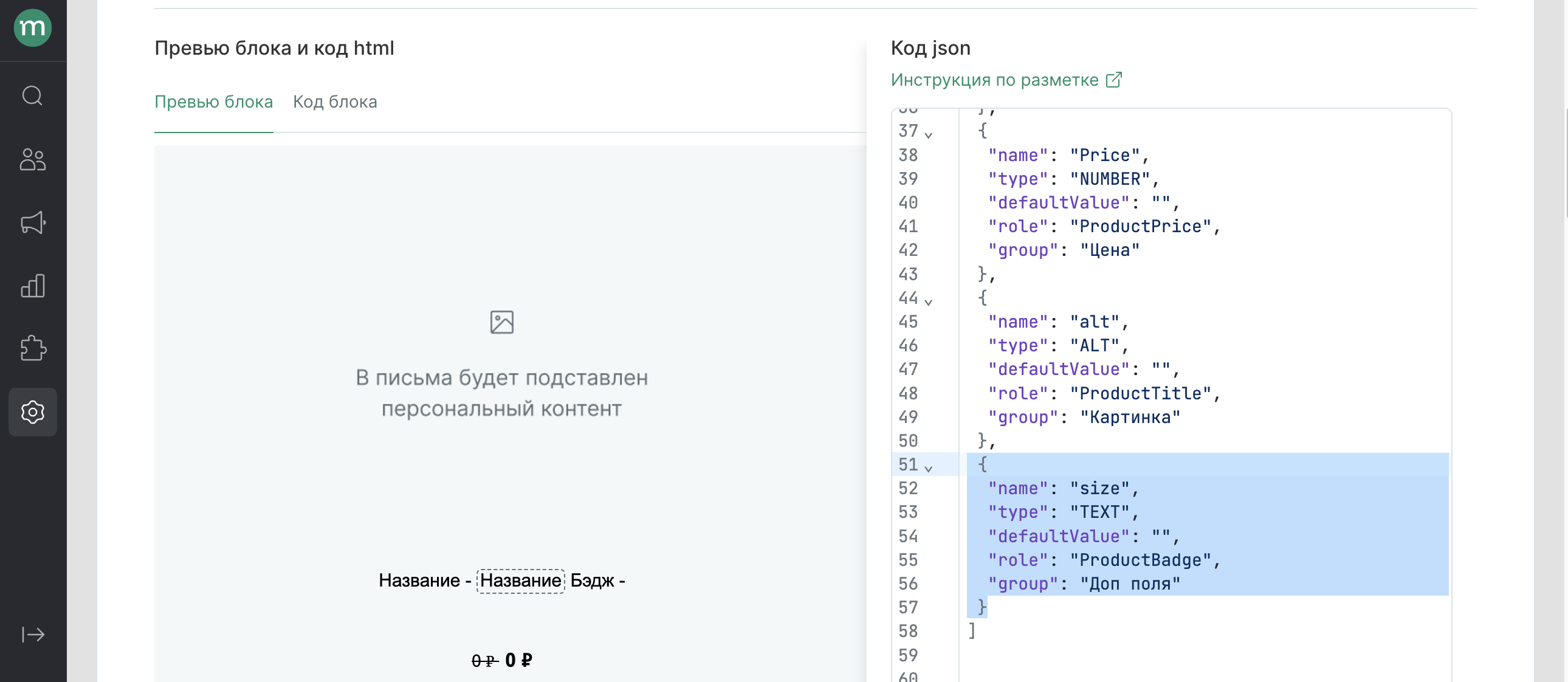Open campaigns megaphone icon
Viewport: 1568px width, 682px height.
point(33,222)
